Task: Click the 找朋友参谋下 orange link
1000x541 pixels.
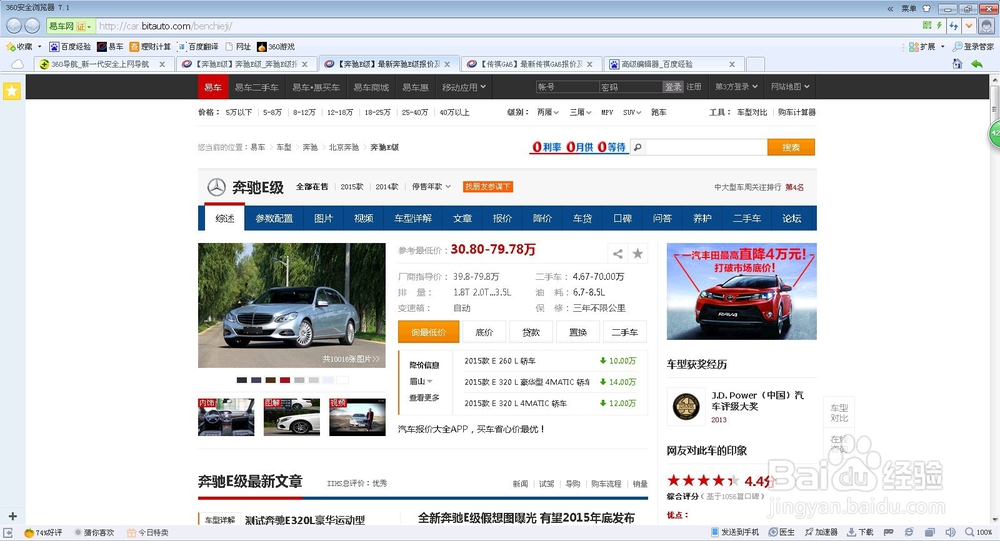Action: [488, 187]
